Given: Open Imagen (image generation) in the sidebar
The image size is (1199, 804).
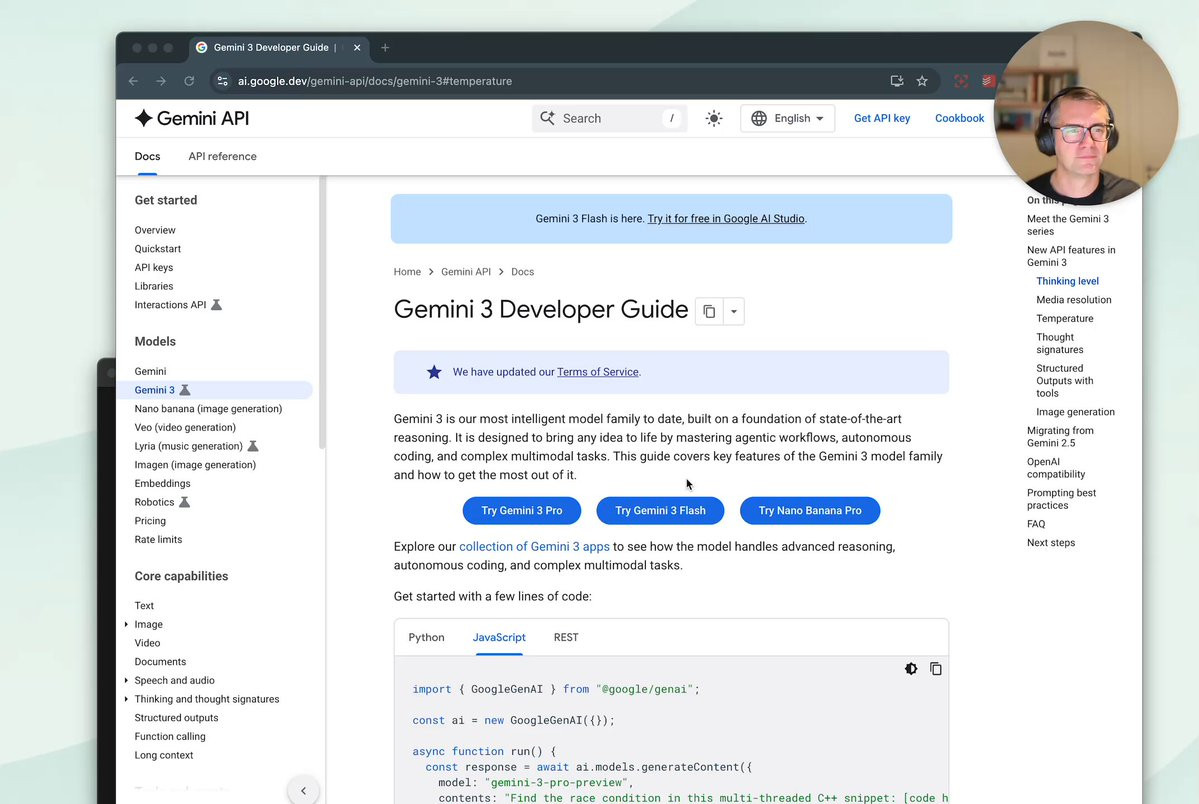Looking at the screenshot, I should [195, 465].
